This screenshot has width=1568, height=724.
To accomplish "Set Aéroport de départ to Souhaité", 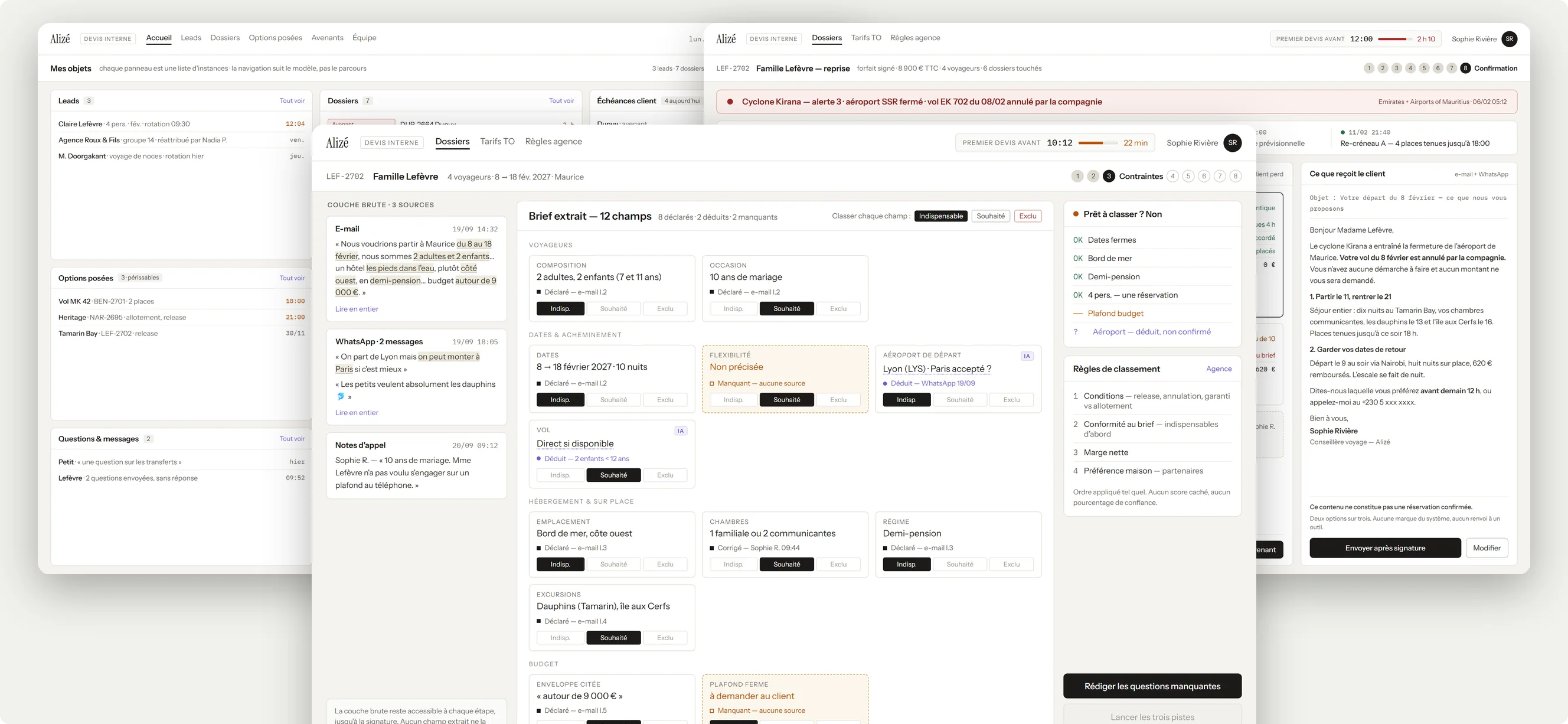I will click(x=960, y=399).
